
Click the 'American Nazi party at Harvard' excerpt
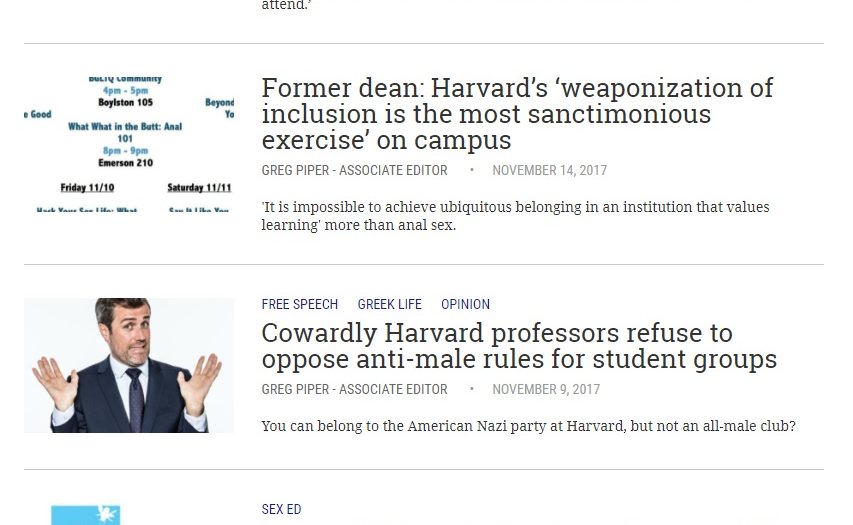(528, 426)
